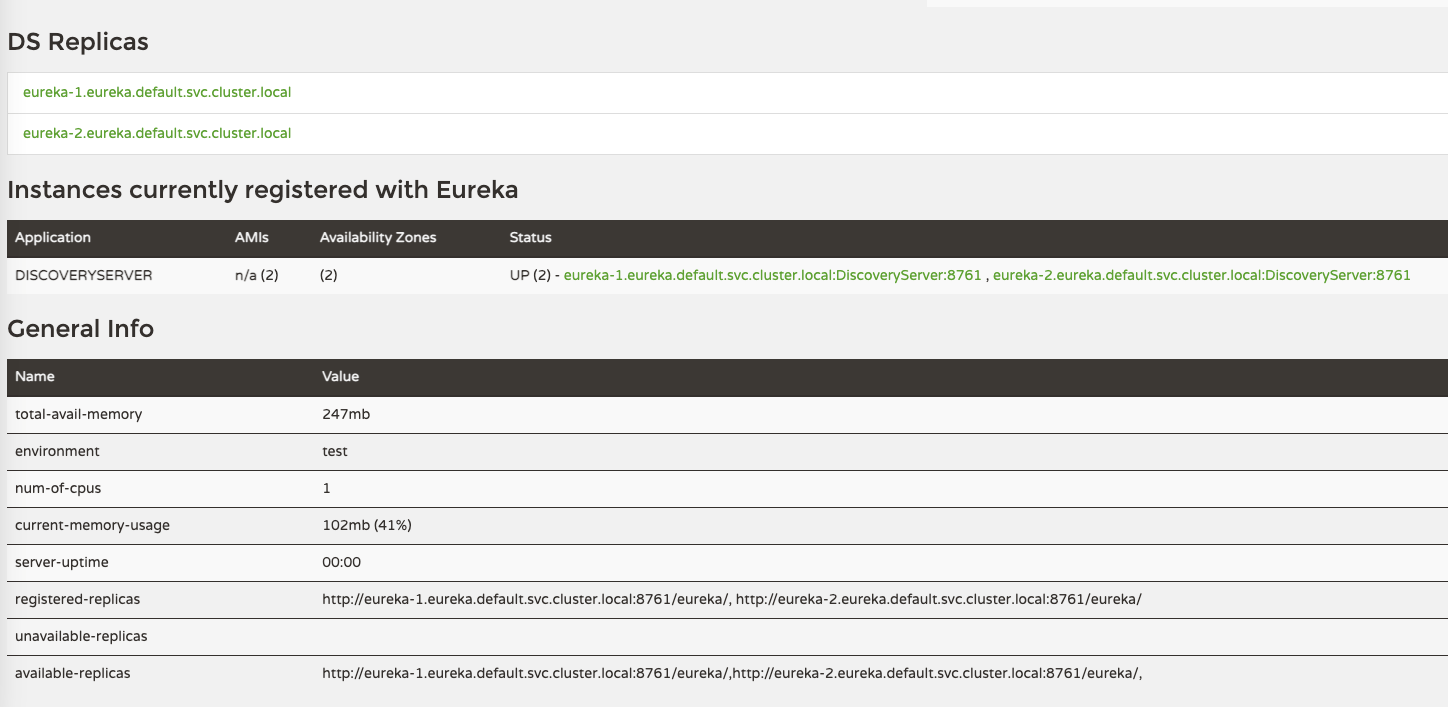Screen dimensions: 1448x707
Task: Click the Instances currently registered with Eureka heading
Action: pos(263,190)
